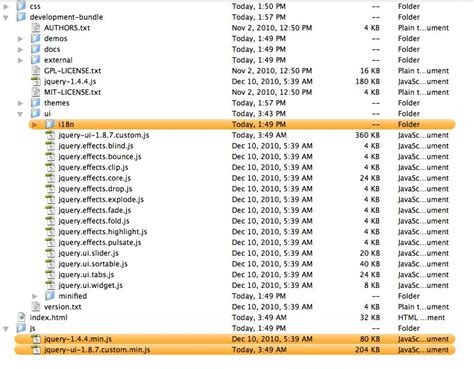
Task: Select the jquery.ui.sortable.js file name
Action: [x=93, y=264]
